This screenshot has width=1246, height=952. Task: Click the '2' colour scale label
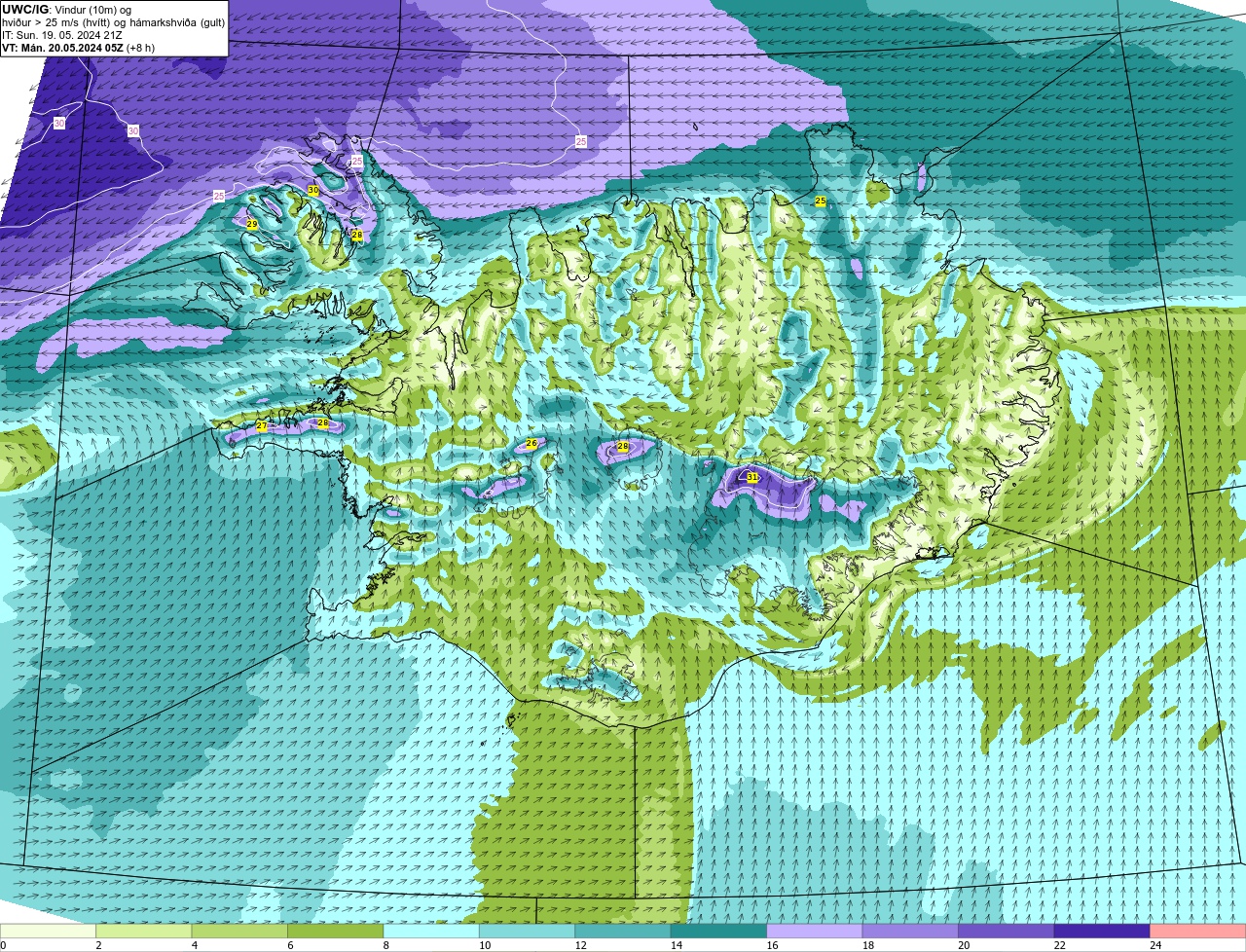(98, 945)
